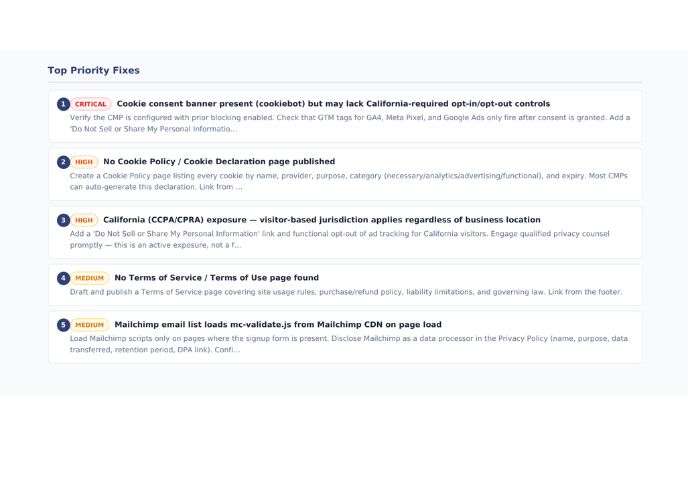Click the MEDIUM tag on Terms of Service item
This screenshot has height=498, width=688.
[x=90, y=278]
